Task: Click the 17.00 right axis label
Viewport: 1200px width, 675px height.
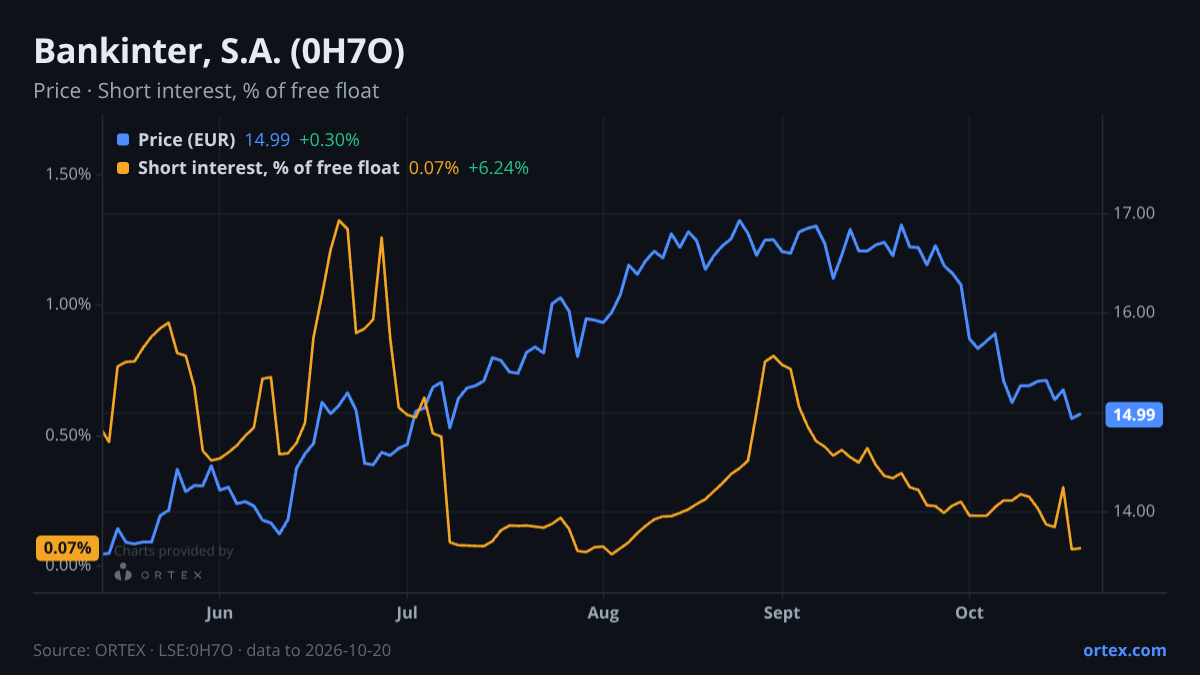Action: tap(1132, 213)
